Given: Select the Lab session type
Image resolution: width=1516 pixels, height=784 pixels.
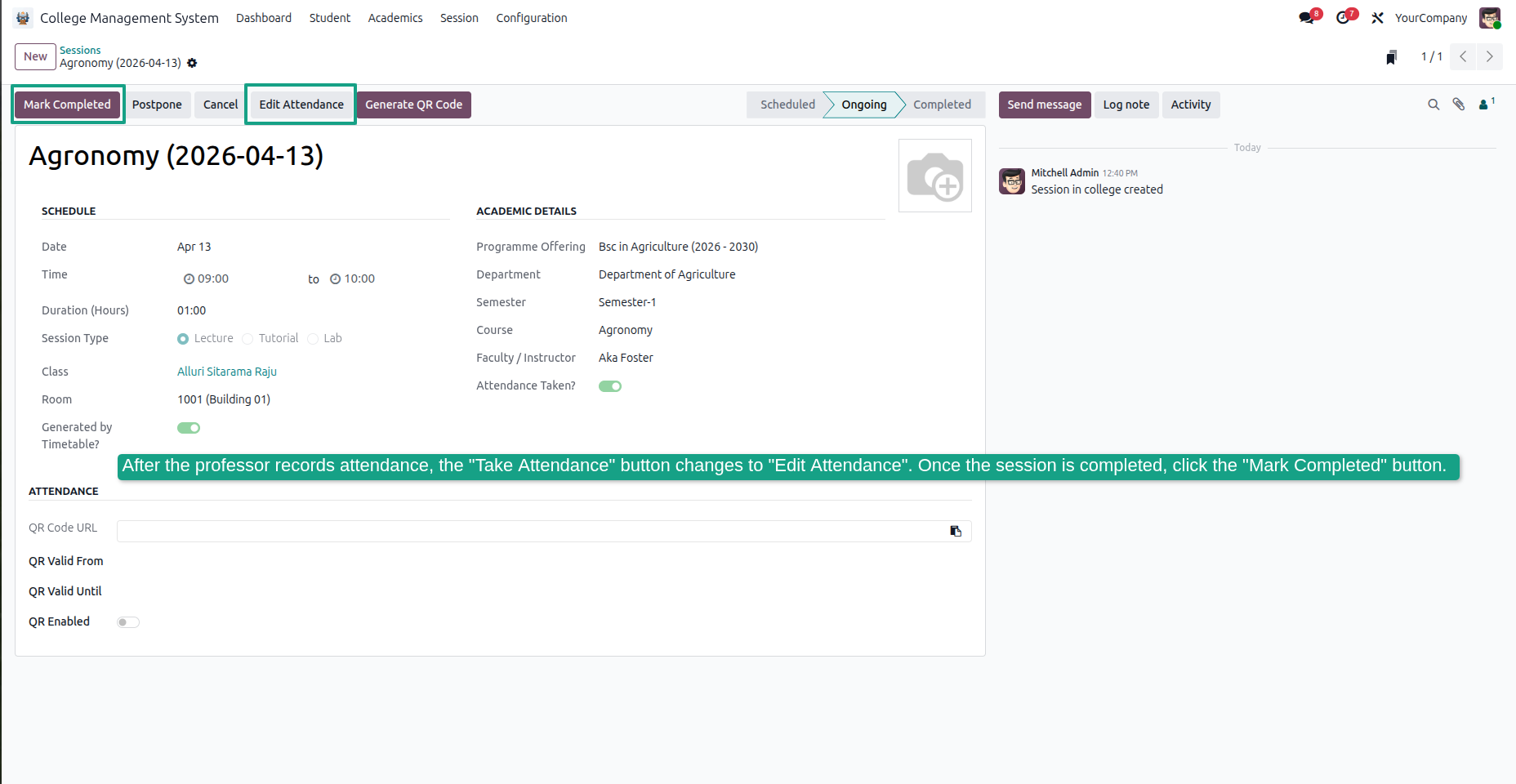Looking at the screenshot, I should click(x=313, y=339).
